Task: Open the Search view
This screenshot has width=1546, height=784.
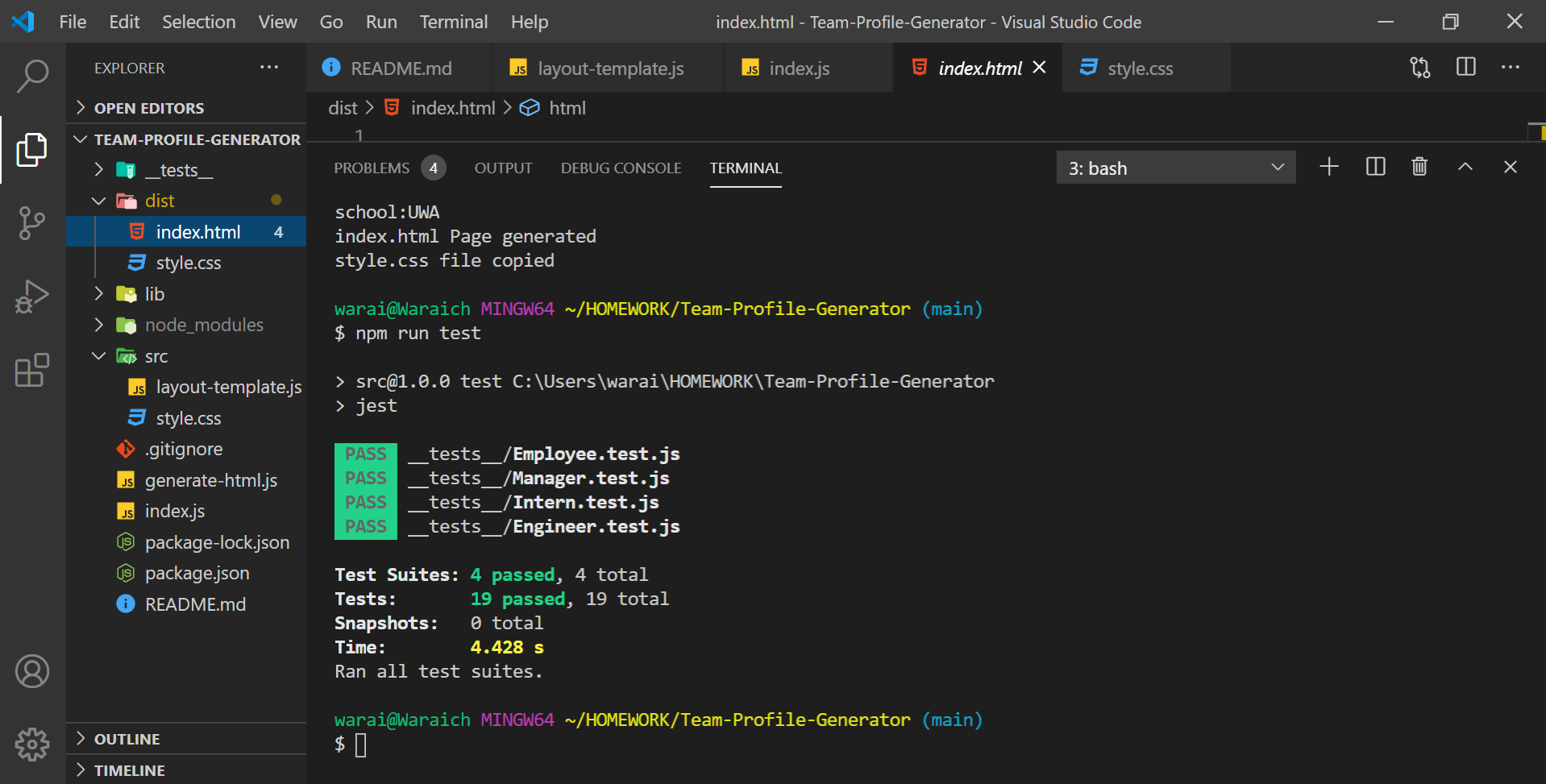Action: point(32,75)
